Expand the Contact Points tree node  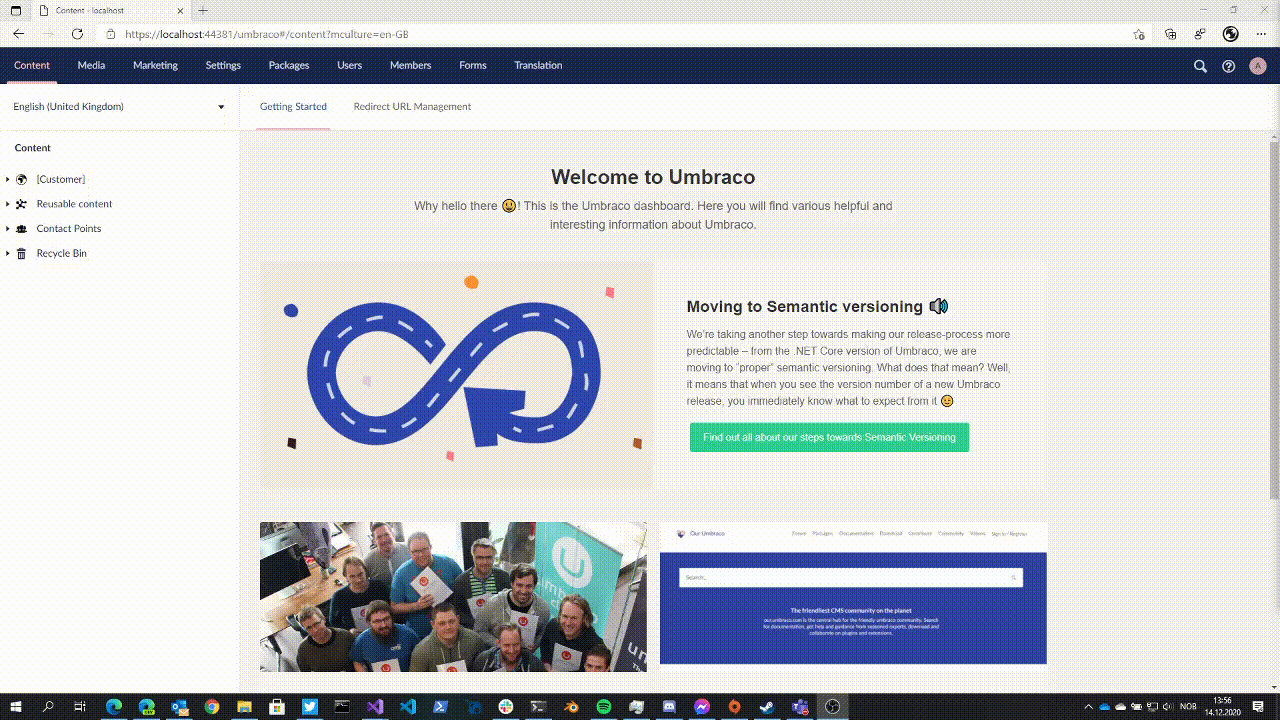point(8,229)
